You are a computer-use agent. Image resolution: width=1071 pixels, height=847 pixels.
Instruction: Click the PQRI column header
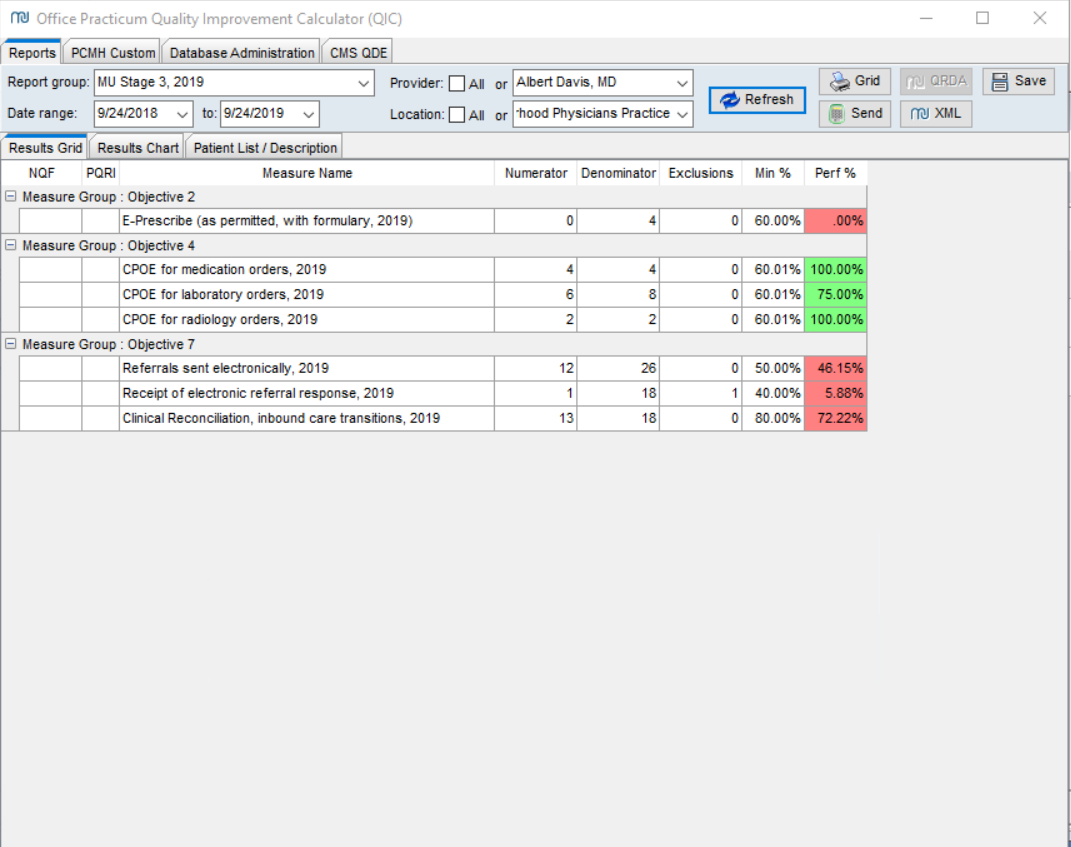[x=100, y=173]
